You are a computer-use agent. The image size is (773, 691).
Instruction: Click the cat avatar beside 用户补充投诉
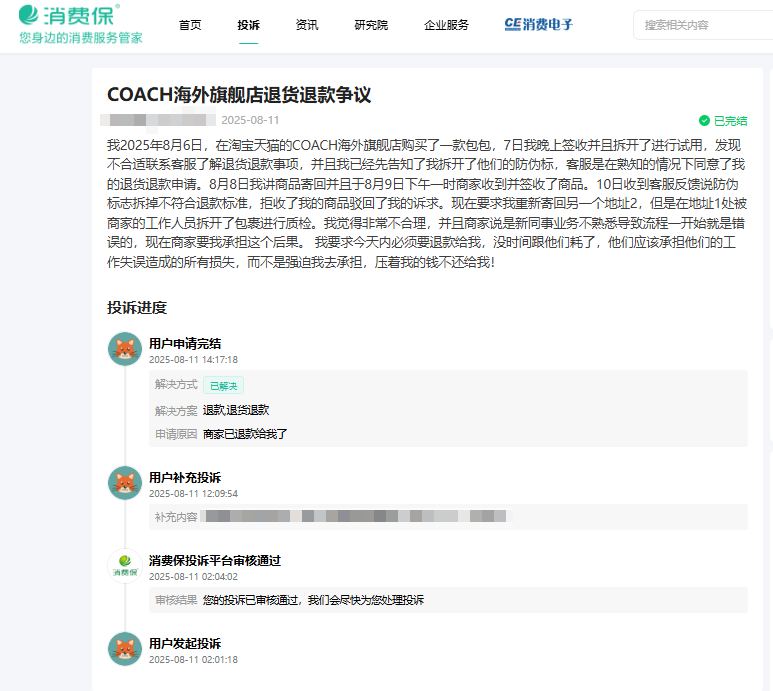[125, 483]
